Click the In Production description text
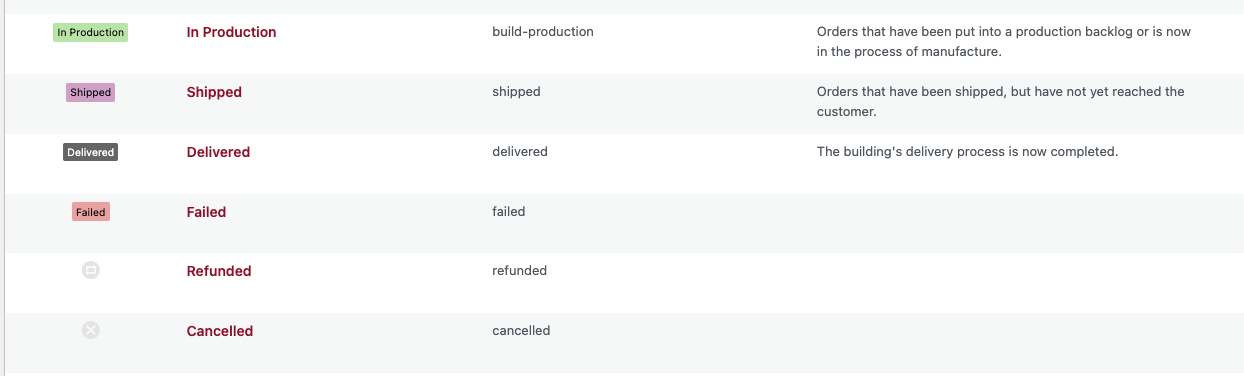Image resolution: width=1244 pixels, height=376 pixels. (1004, 41)
